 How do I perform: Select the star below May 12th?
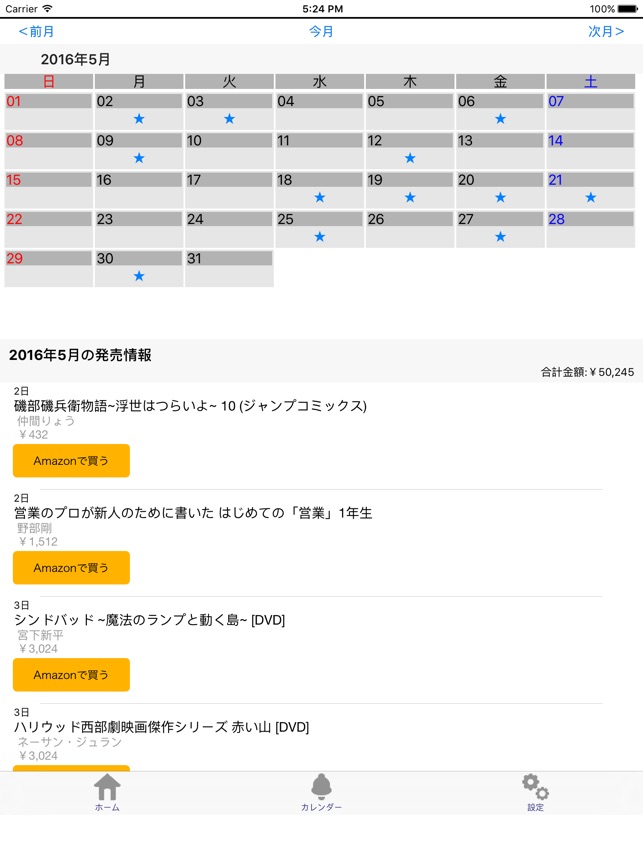pos(409,157)
